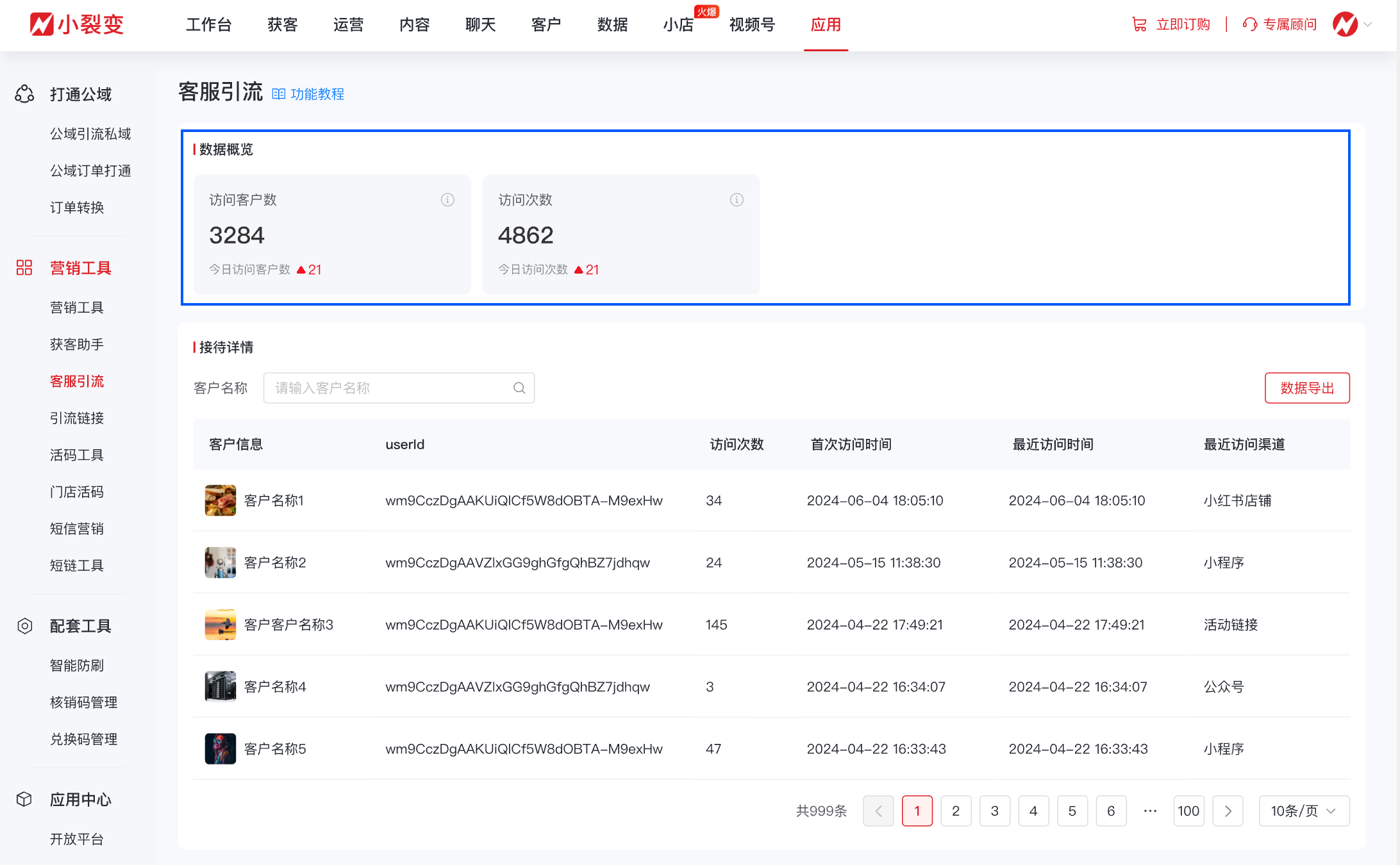Open the 数据 tab
This screenshot has width=1400, height=865.
(613, 24)
